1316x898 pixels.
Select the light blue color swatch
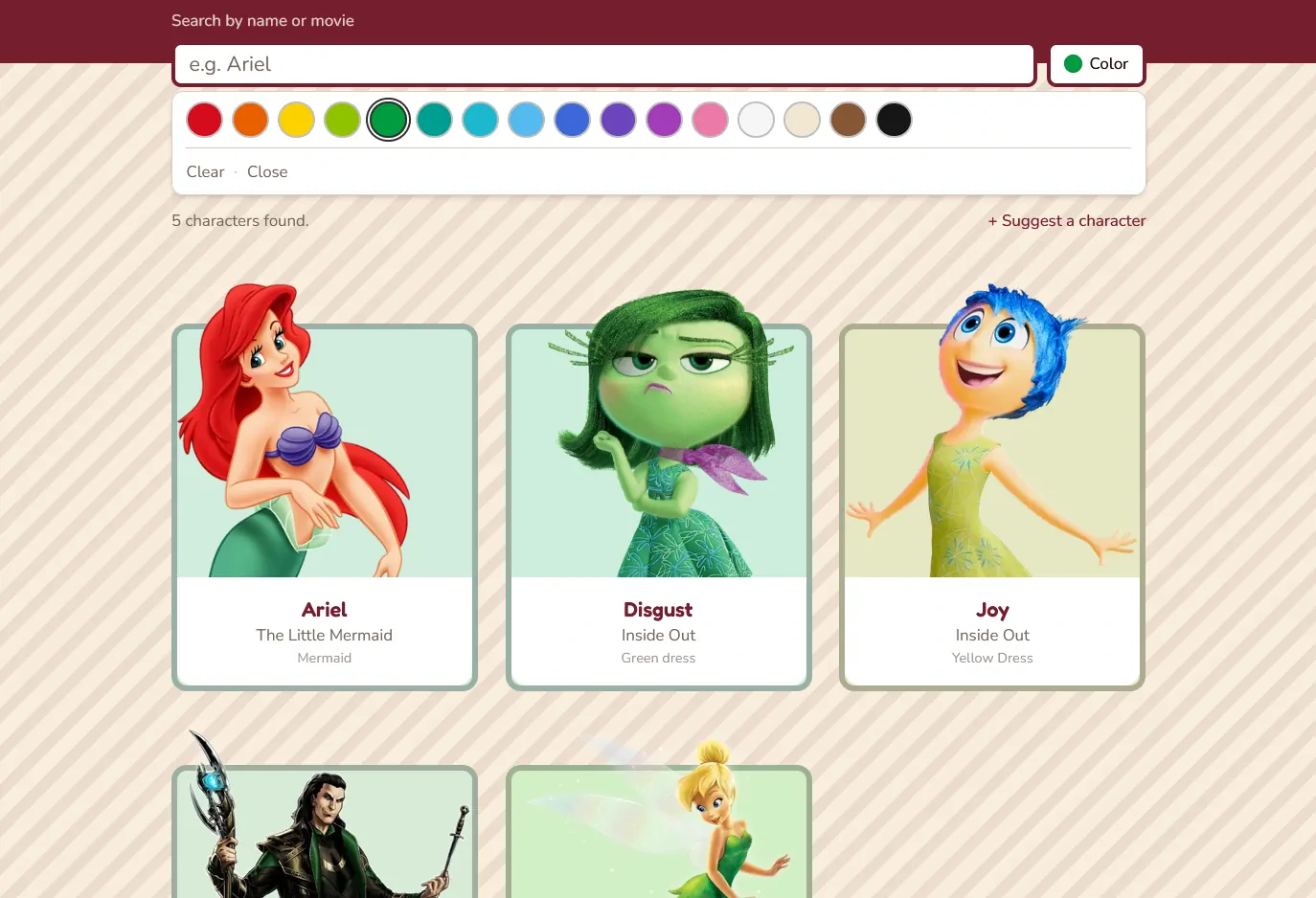(526, 120)
